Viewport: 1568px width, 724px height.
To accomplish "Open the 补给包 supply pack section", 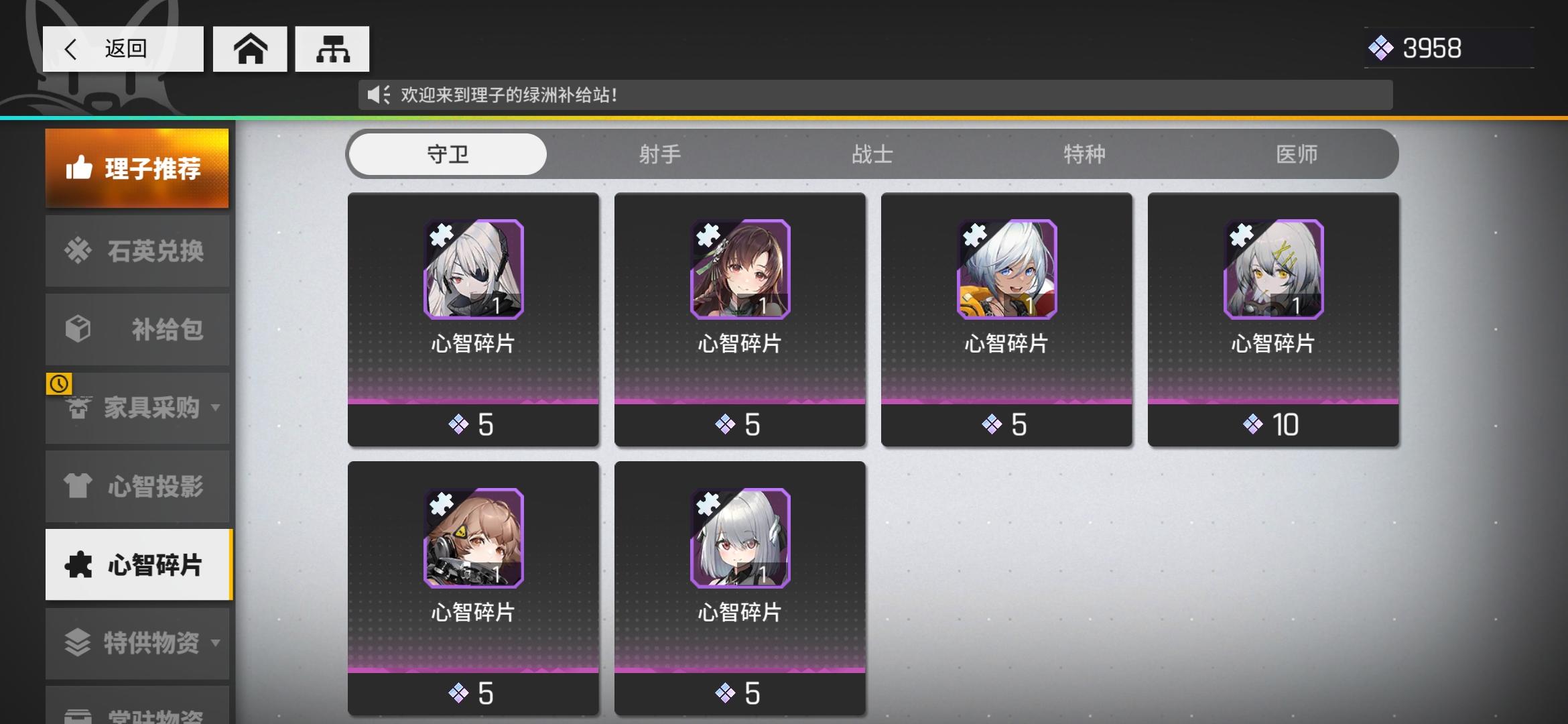I will [x=137, y=329].
